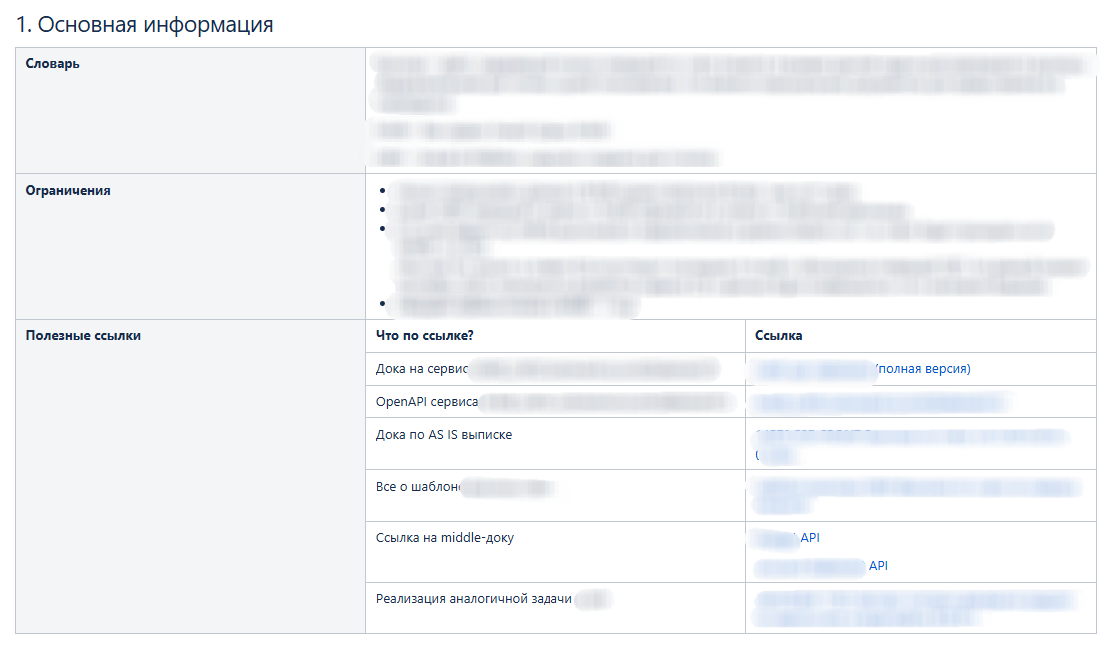The width and height of the screenshot is (1100, 646).
Task: Open the lower API link under middle-доку
Action: [x=878, y=566]
